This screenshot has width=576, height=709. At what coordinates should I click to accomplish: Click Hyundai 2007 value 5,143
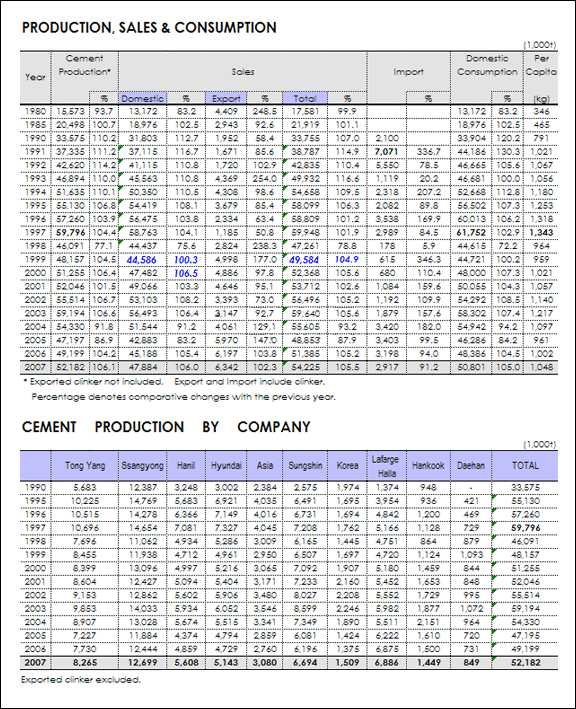pyautogui.click(x=226, y=662)
